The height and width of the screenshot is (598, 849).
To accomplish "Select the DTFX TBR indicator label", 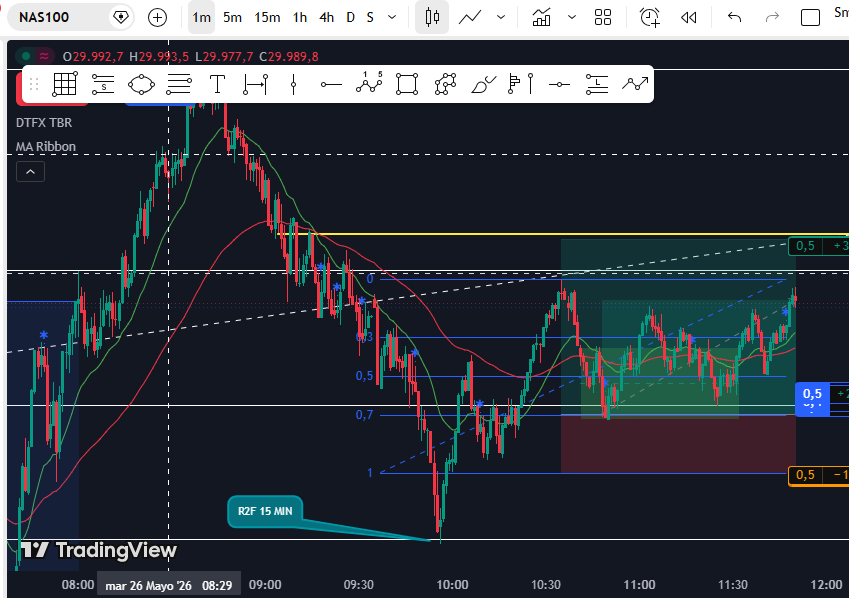I will tap(44, 123).
